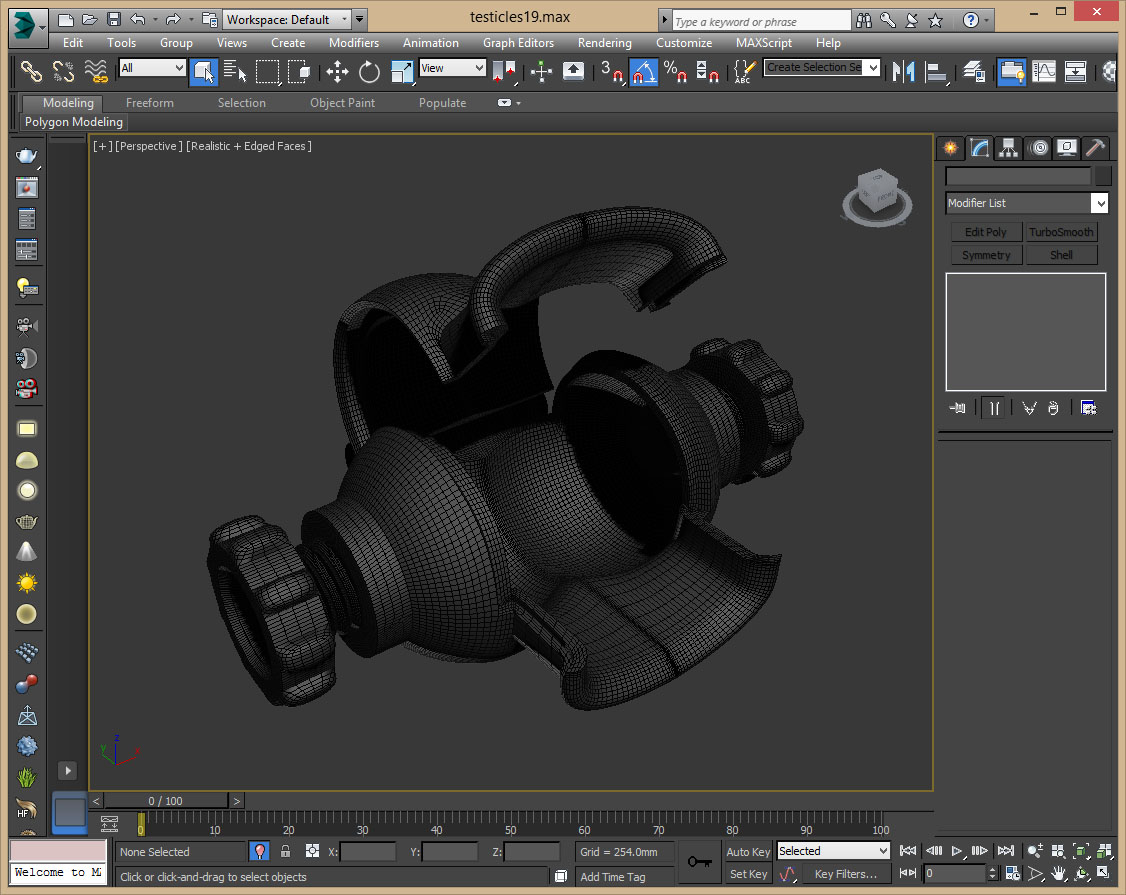Viewport: 1126px width, 895px height.
Task: Open Select by Name dialog
Action: (235, 71)
